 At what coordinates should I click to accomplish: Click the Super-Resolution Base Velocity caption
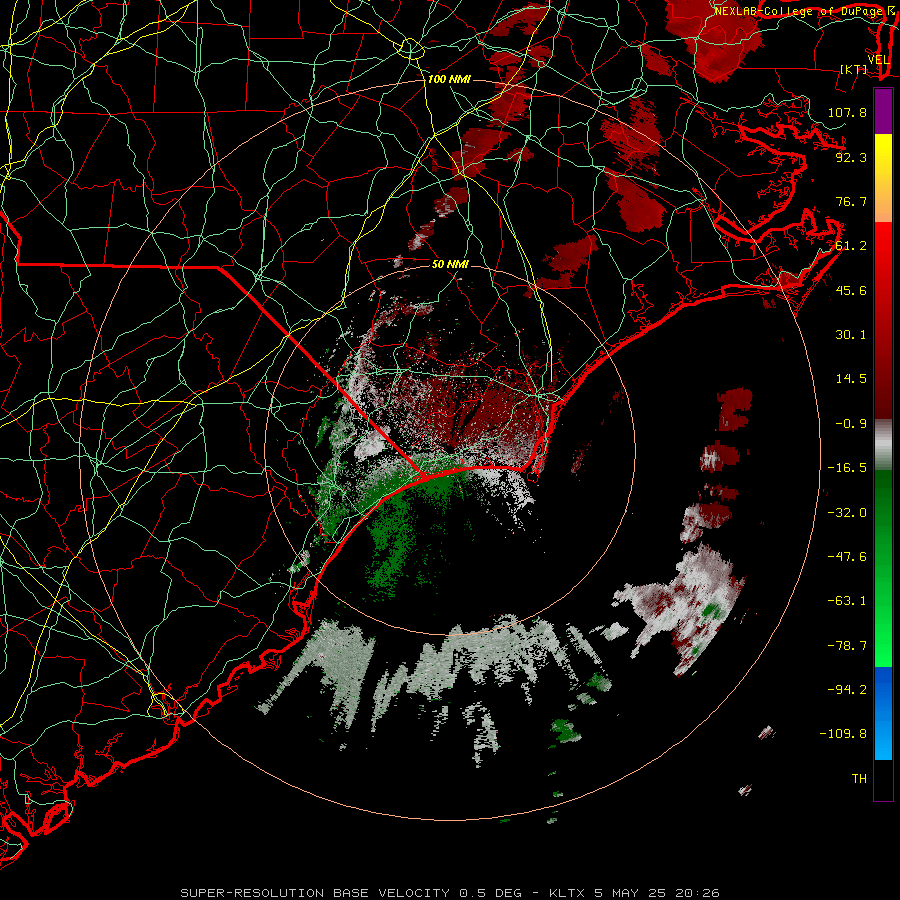449,893
